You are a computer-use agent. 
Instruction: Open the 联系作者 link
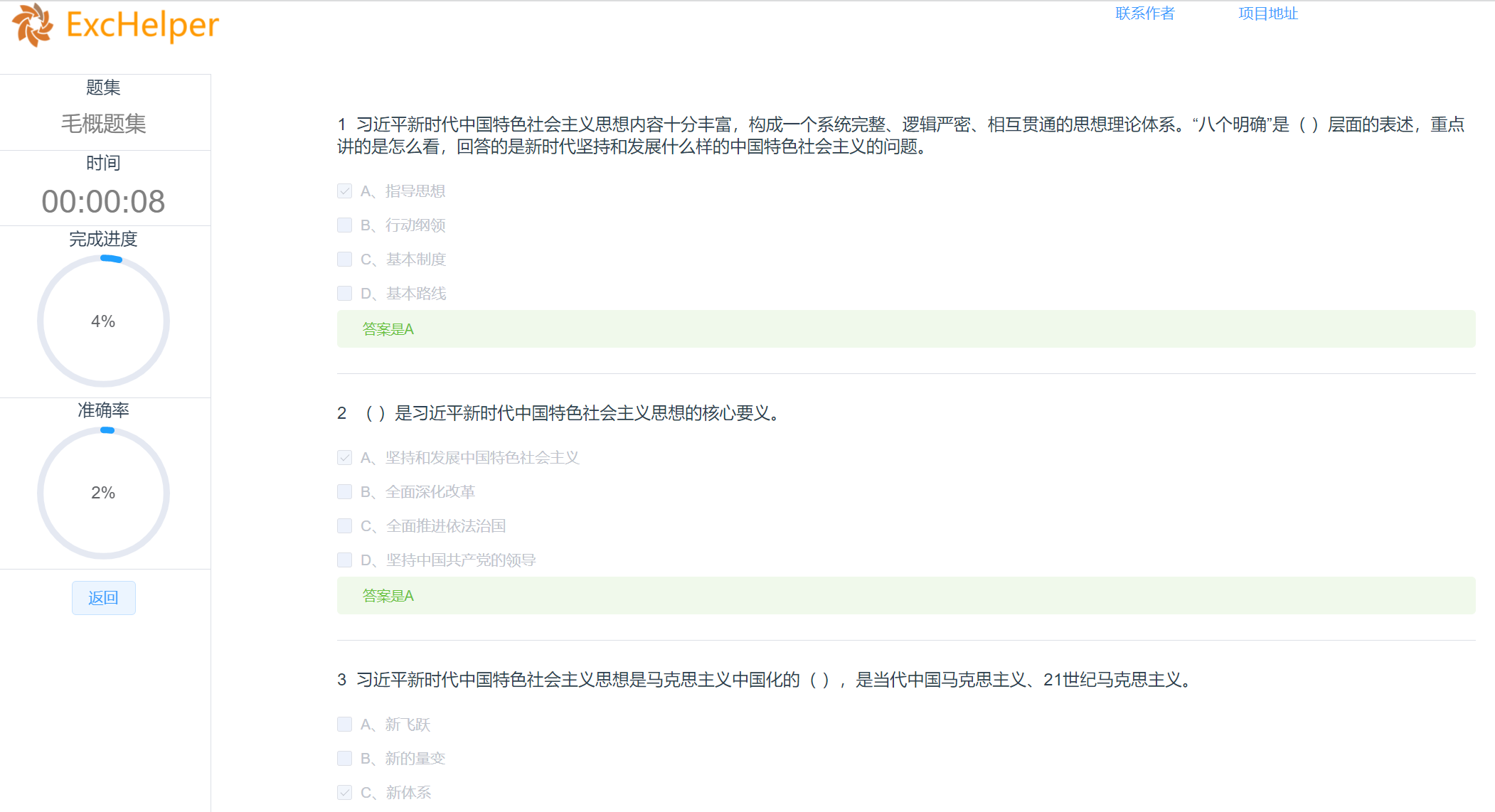point(1144,14)
